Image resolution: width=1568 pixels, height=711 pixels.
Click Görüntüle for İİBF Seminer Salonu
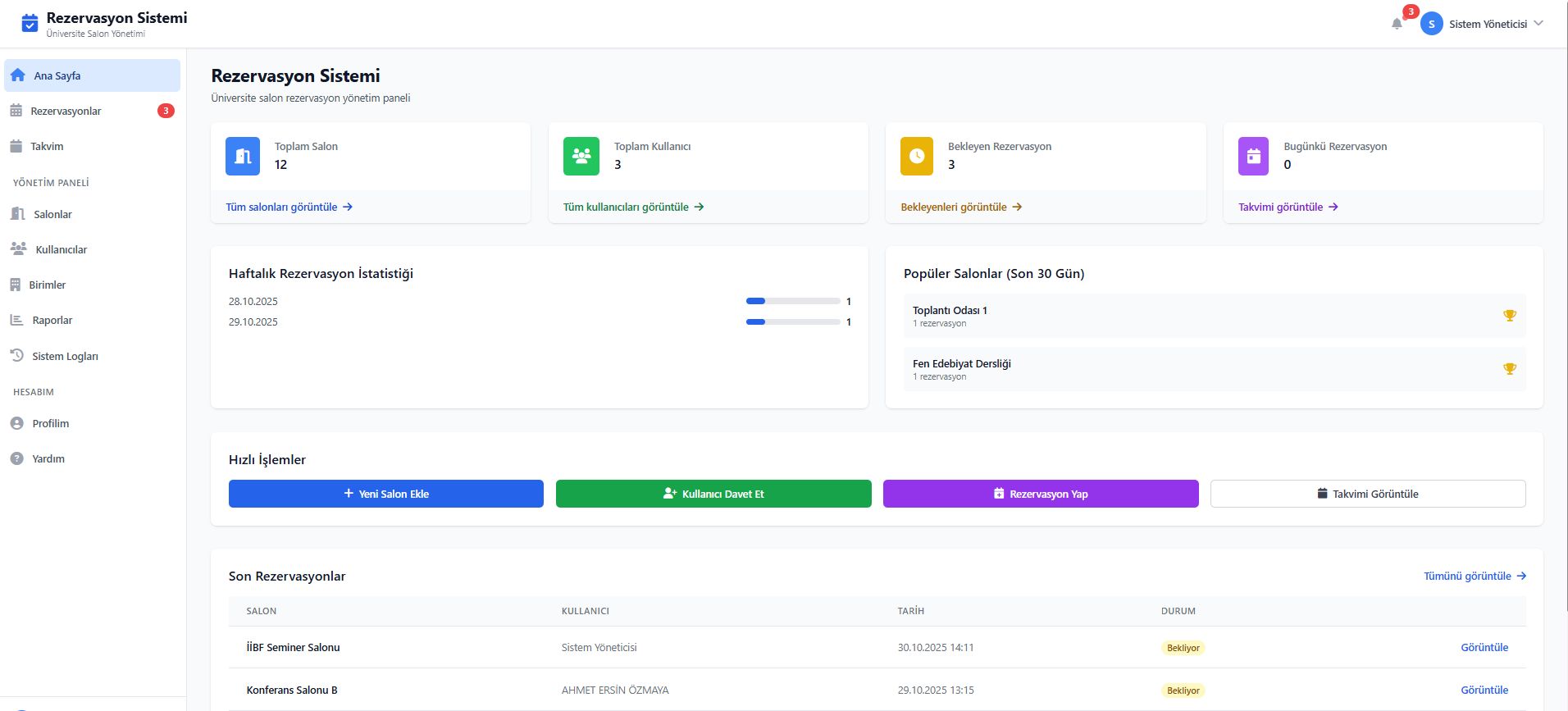(x=1484, y=647)
